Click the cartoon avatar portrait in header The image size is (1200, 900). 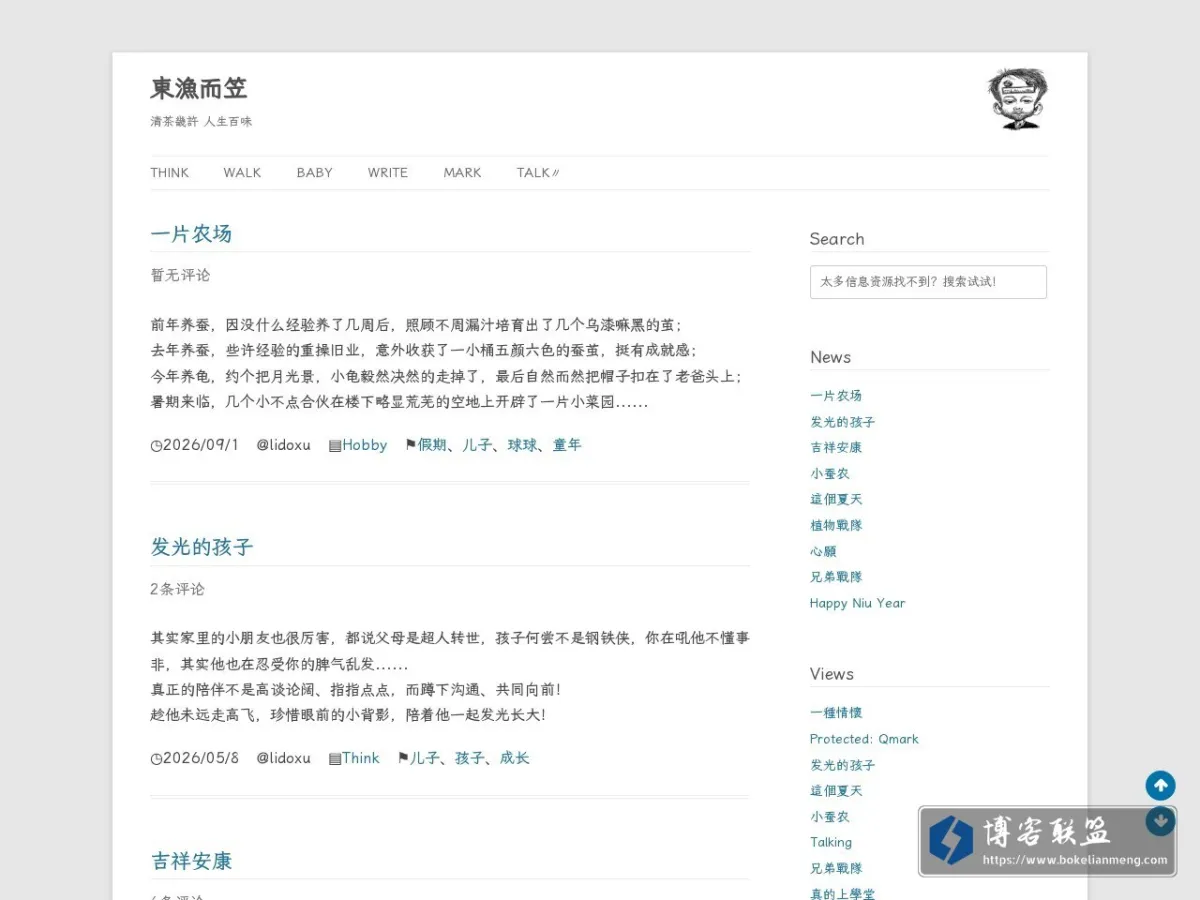(1018, 99)
